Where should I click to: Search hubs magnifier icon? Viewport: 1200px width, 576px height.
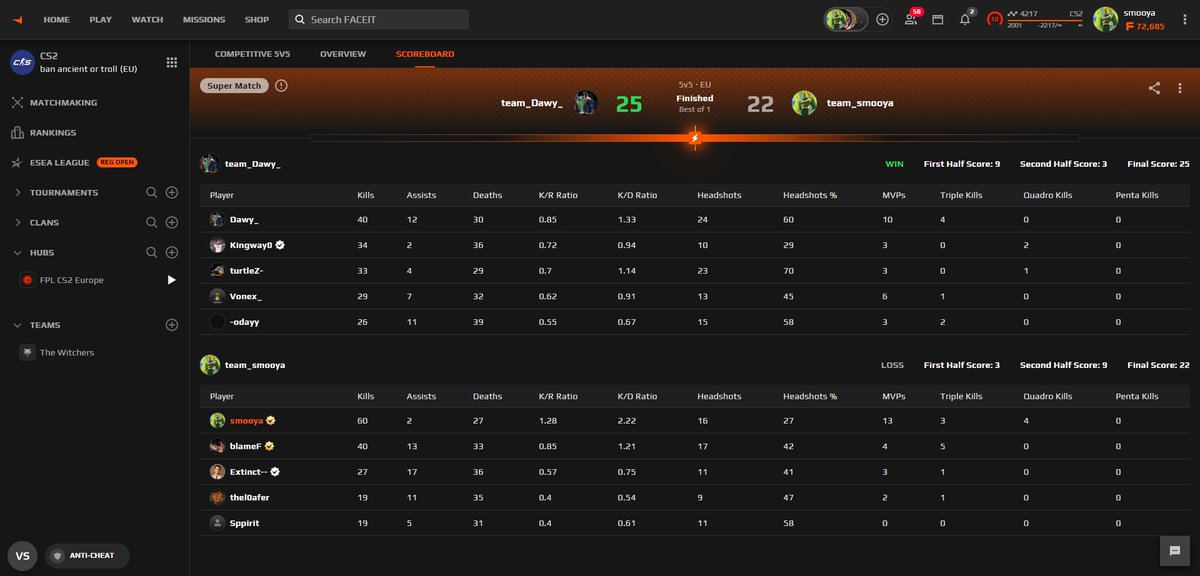click(x=152, y=252)
